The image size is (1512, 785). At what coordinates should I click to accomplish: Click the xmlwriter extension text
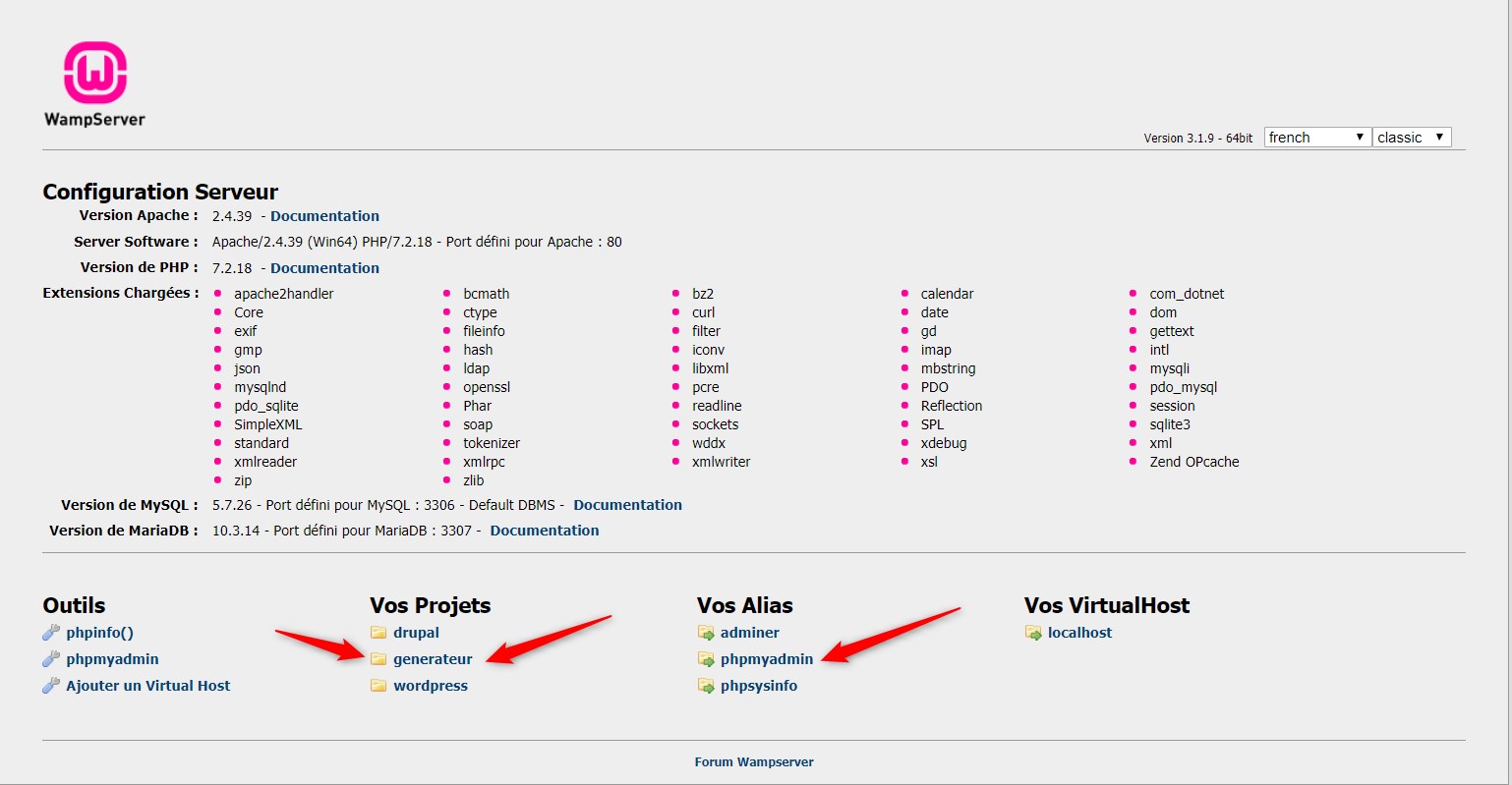(x=721, y=462)
